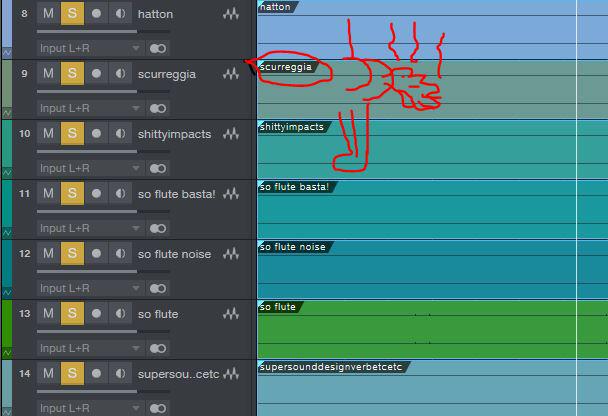Mute the hatton track
608x416 pixels.
48,14
